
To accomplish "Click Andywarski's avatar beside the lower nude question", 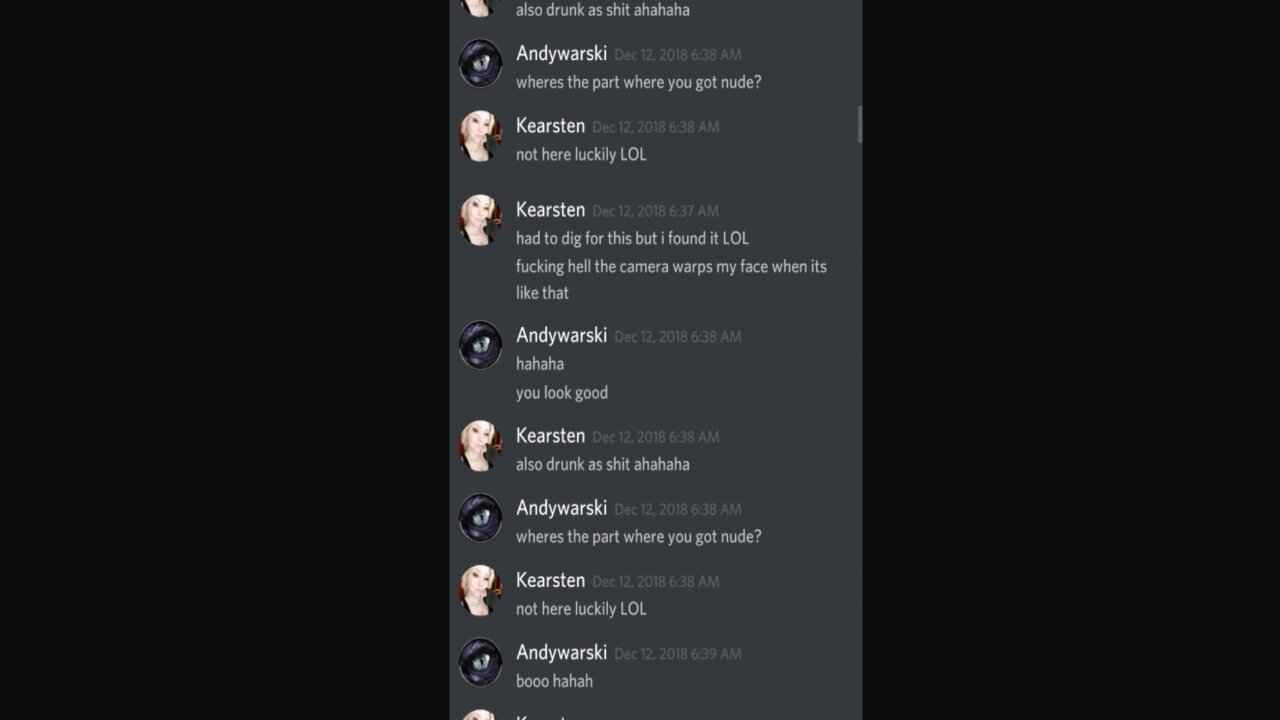I will tap(480, 518).
